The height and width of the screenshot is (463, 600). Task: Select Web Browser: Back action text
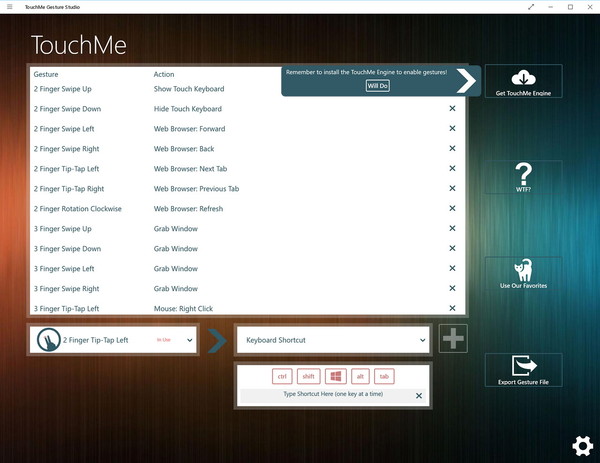[184, 148]
